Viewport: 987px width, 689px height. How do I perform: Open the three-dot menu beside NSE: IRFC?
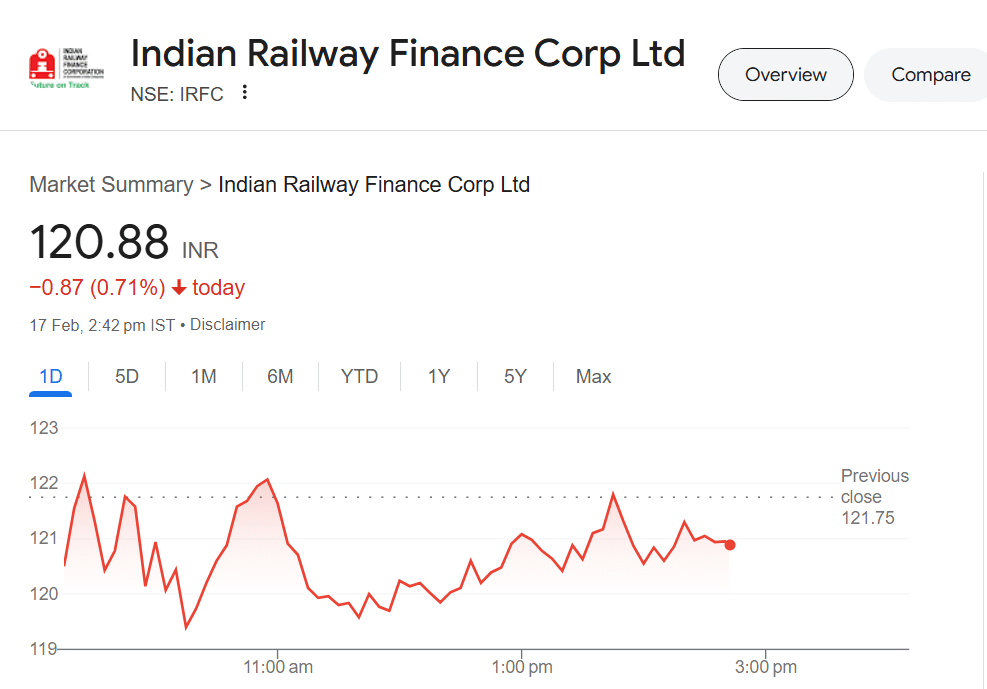point(244,92)
